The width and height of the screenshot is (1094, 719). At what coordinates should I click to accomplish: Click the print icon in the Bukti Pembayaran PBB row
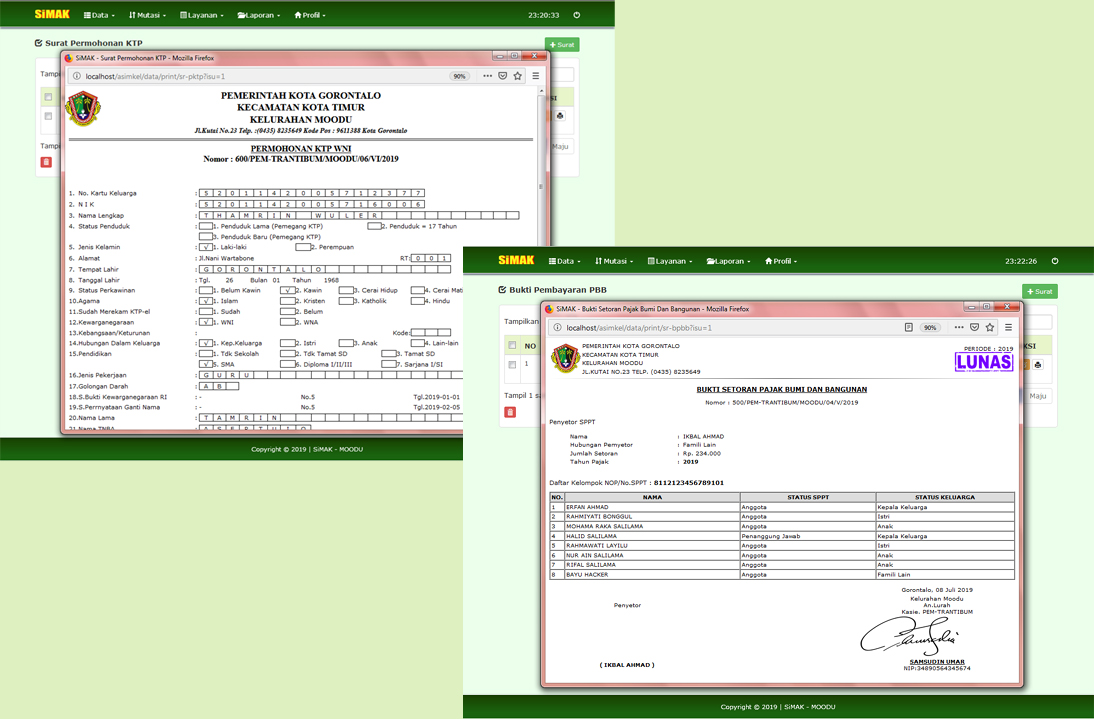[x=1038, y=365]
